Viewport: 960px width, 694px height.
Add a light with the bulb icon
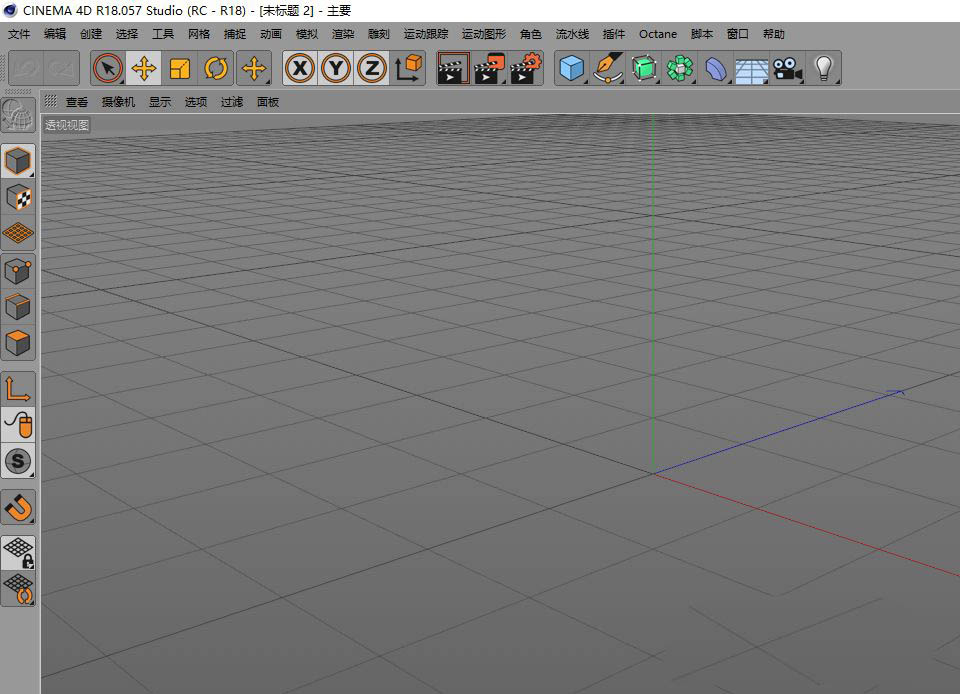click(x=823, y=69)
